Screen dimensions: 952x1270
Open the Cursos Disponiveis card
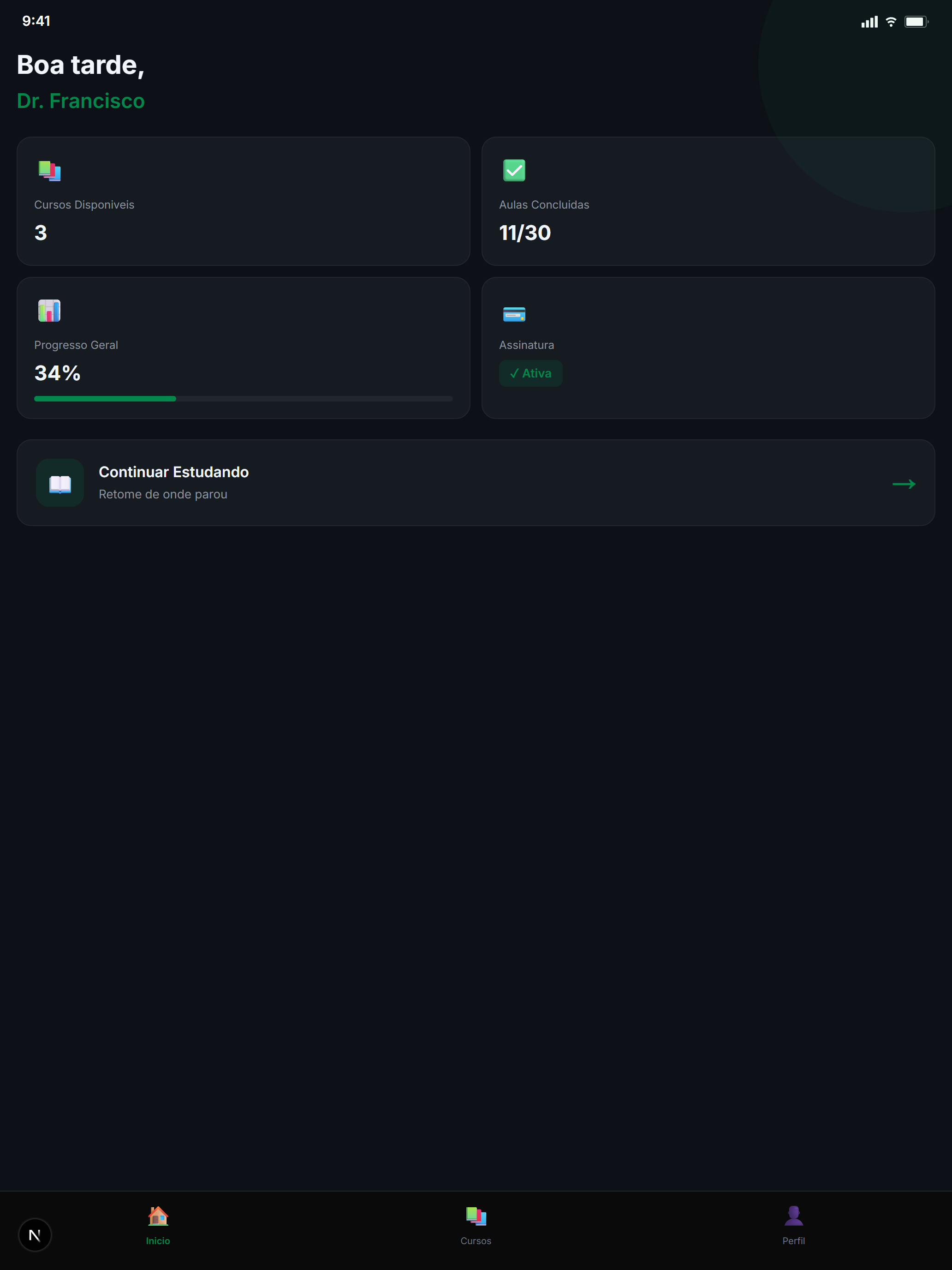(244, 201)
